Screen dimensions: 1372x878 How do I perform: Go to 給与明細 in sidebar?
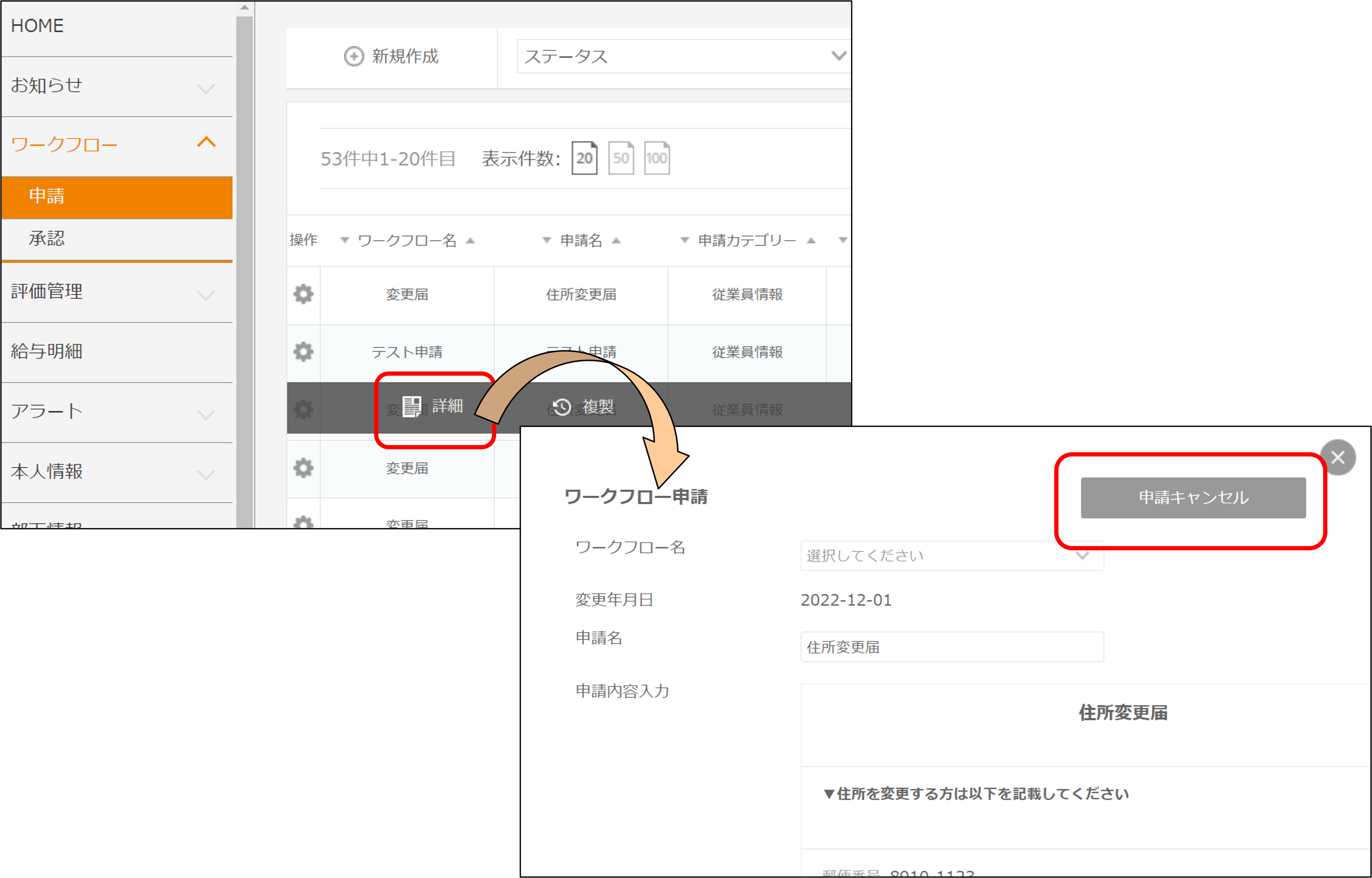(x=47, y=351)
